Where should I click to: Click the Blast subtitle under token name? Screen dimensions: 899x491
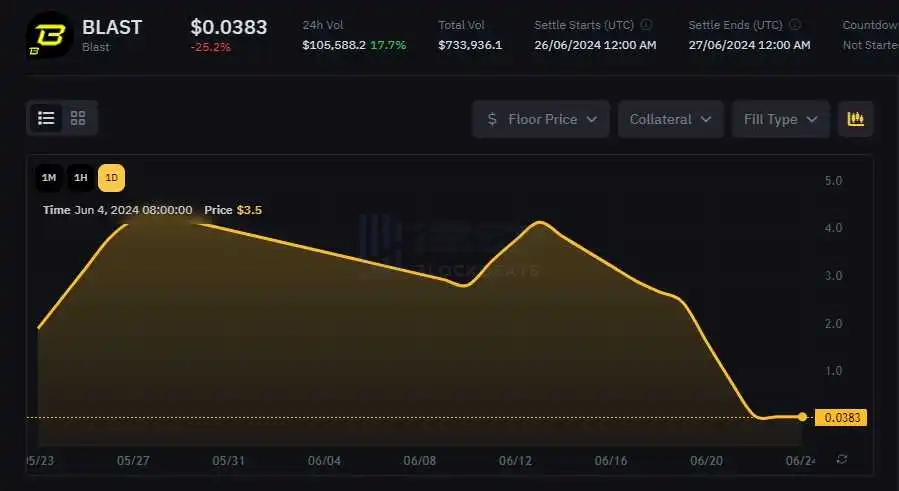96,47
